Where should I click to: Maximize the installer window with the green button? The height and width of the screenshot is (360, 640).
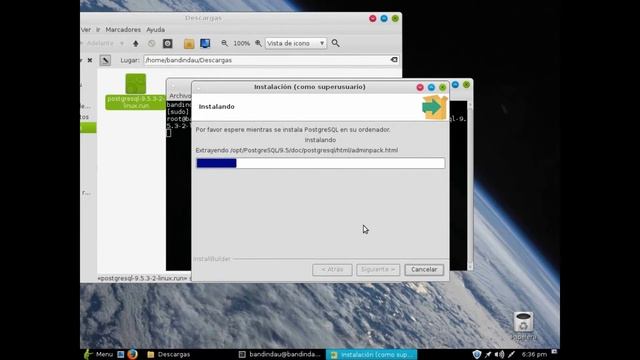[442, 87]
